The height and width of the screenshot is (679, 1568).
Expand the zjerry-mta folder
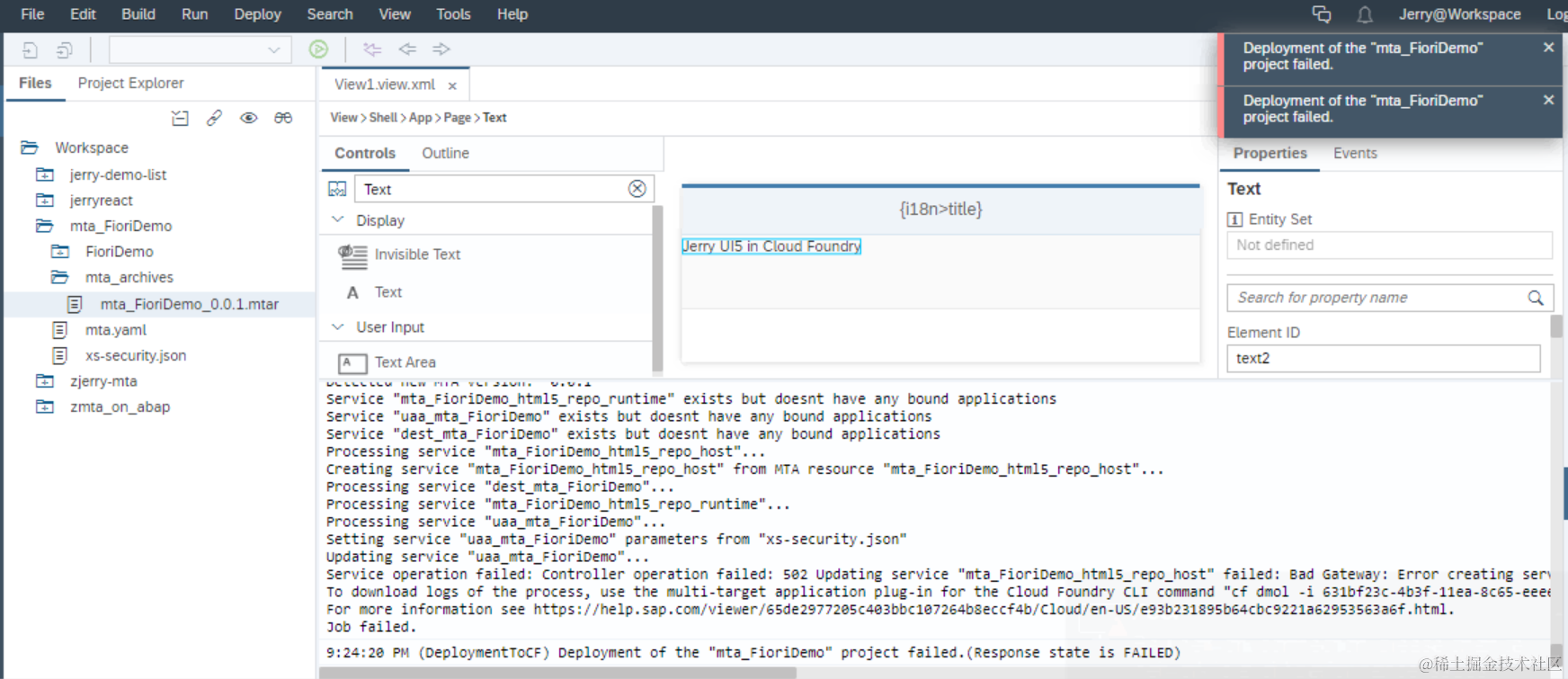pos(45,381)
